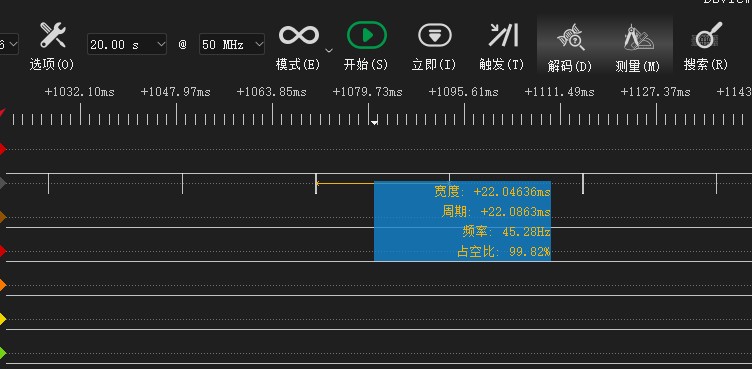The image size is (752, 369).
Task: Click the +1079.73ms ruler label
Action: point(367,92)
